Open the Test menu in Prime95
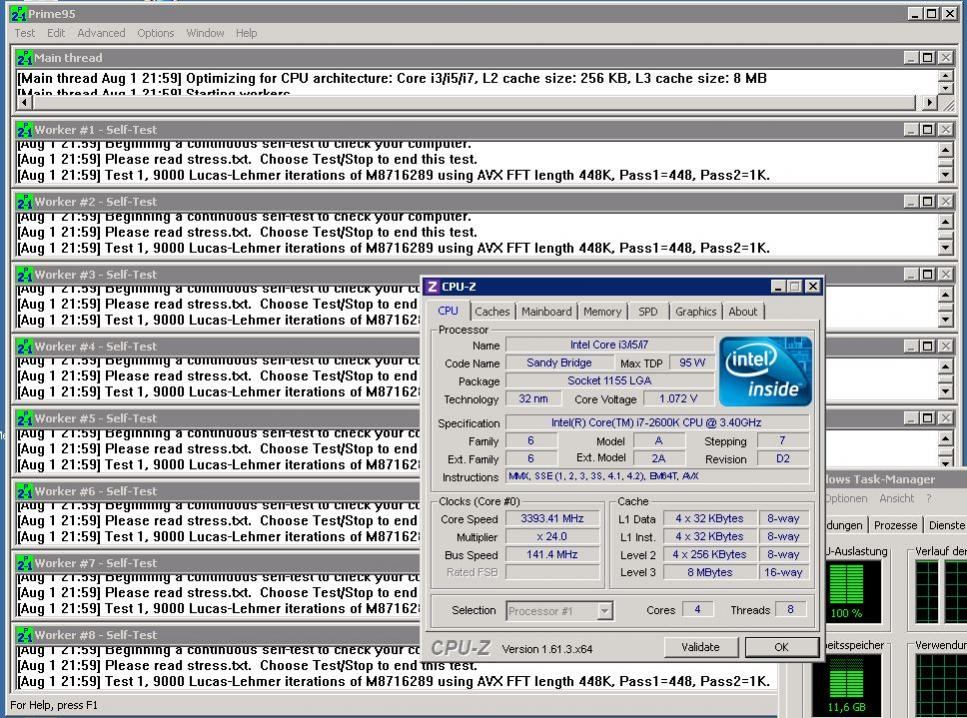 click(x=25, y=33)
